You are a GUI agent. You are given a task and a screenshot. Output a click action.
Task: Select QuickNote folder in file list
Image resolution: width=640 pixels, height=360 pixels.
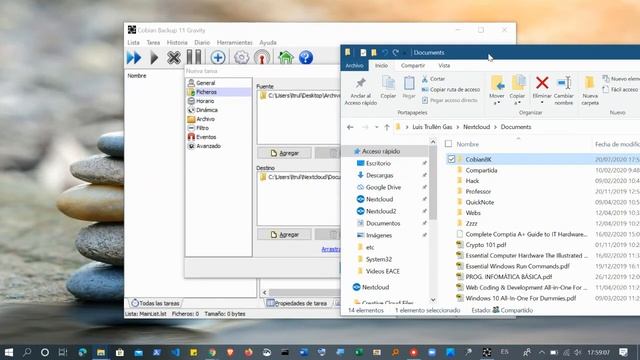pos(480,202)
